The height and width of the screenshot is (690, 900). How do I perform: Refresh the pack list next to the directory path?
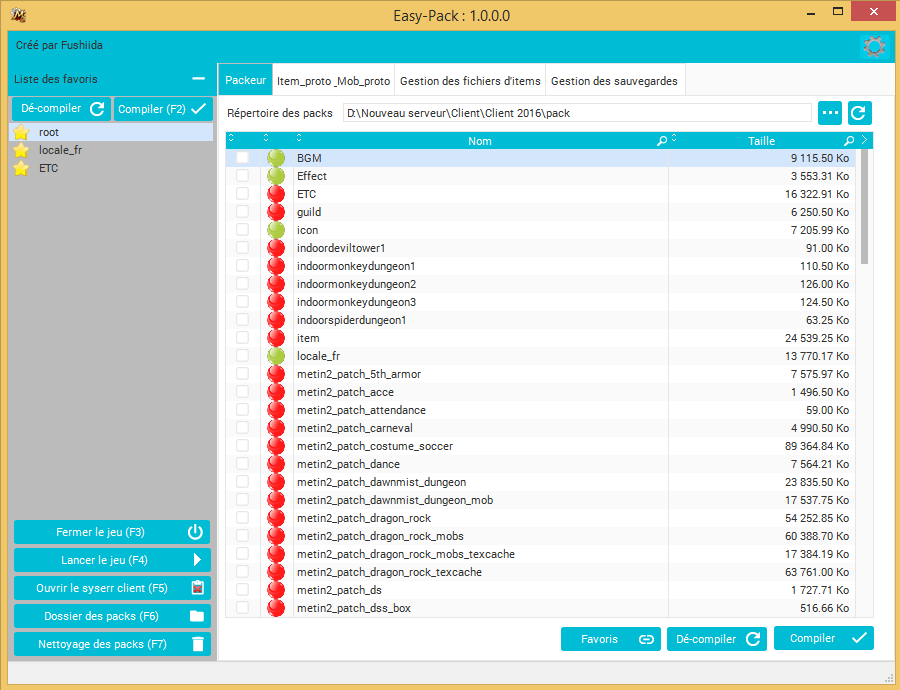pyautogui.click(x=859, y=113)
